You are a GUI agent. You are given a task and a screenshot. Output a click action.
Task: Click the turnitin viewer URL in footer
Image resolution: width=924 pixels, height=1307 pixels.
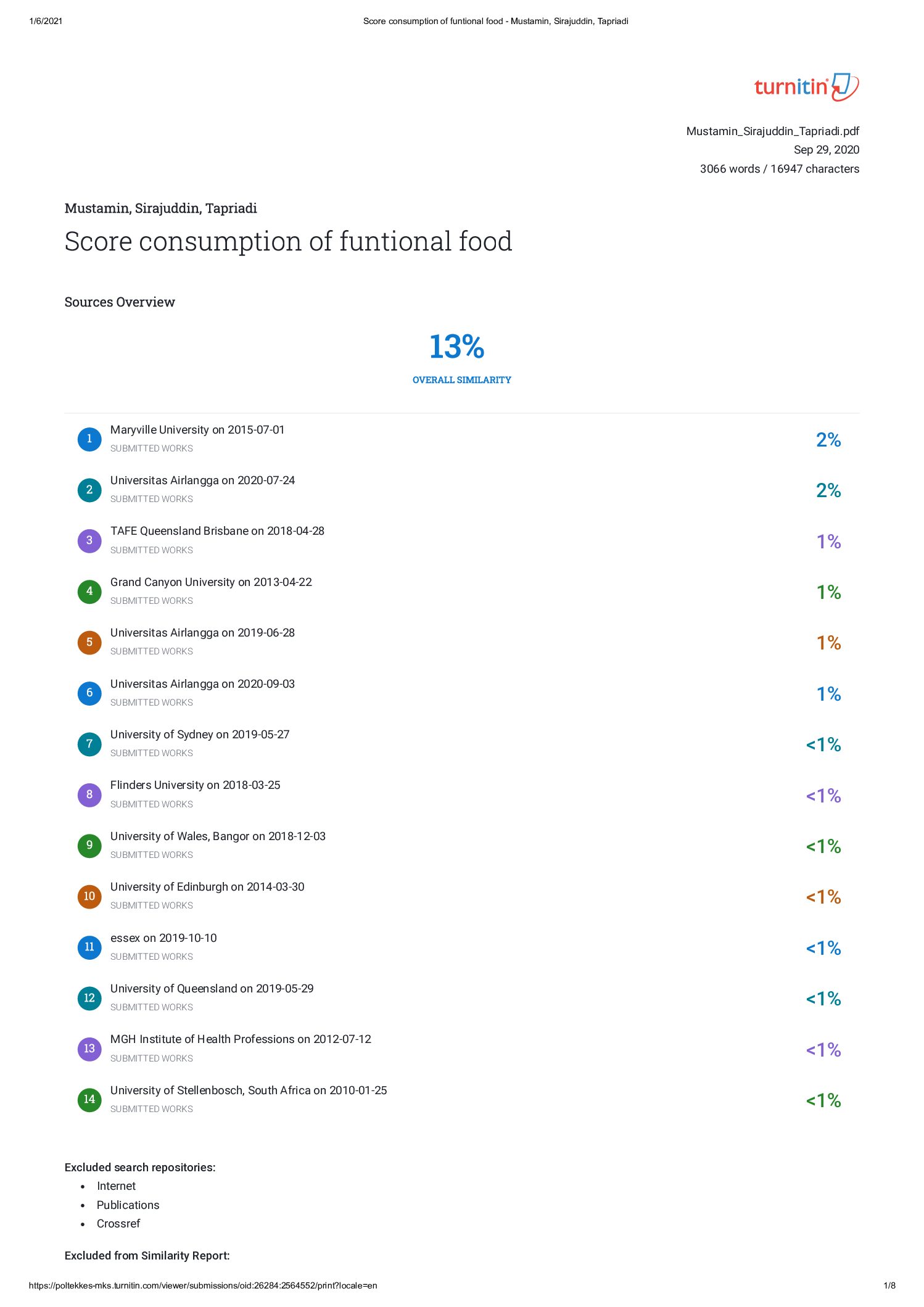(x=203, y=1285)
